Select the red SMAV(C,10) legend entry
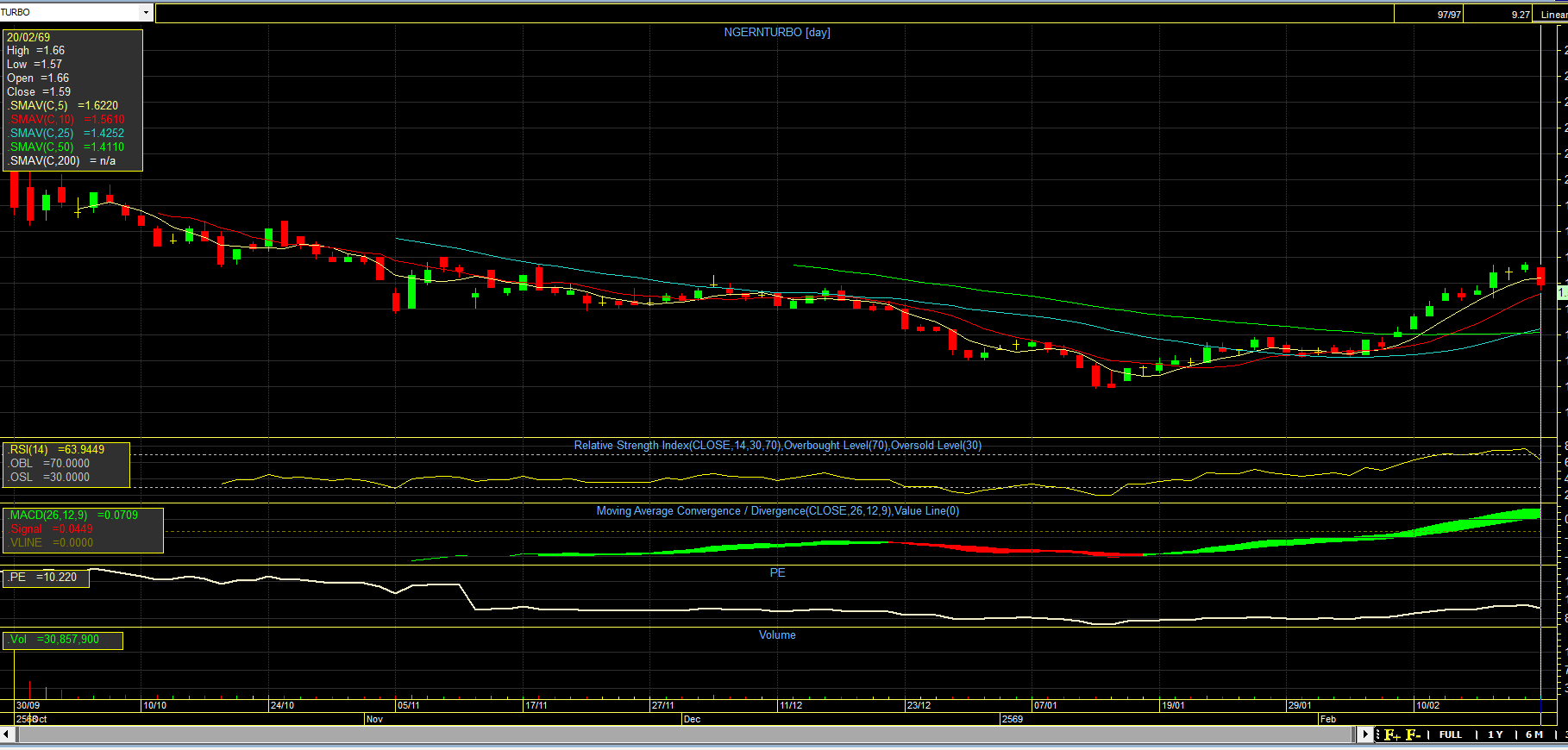The image size is (1568, 750). (66, 120)
